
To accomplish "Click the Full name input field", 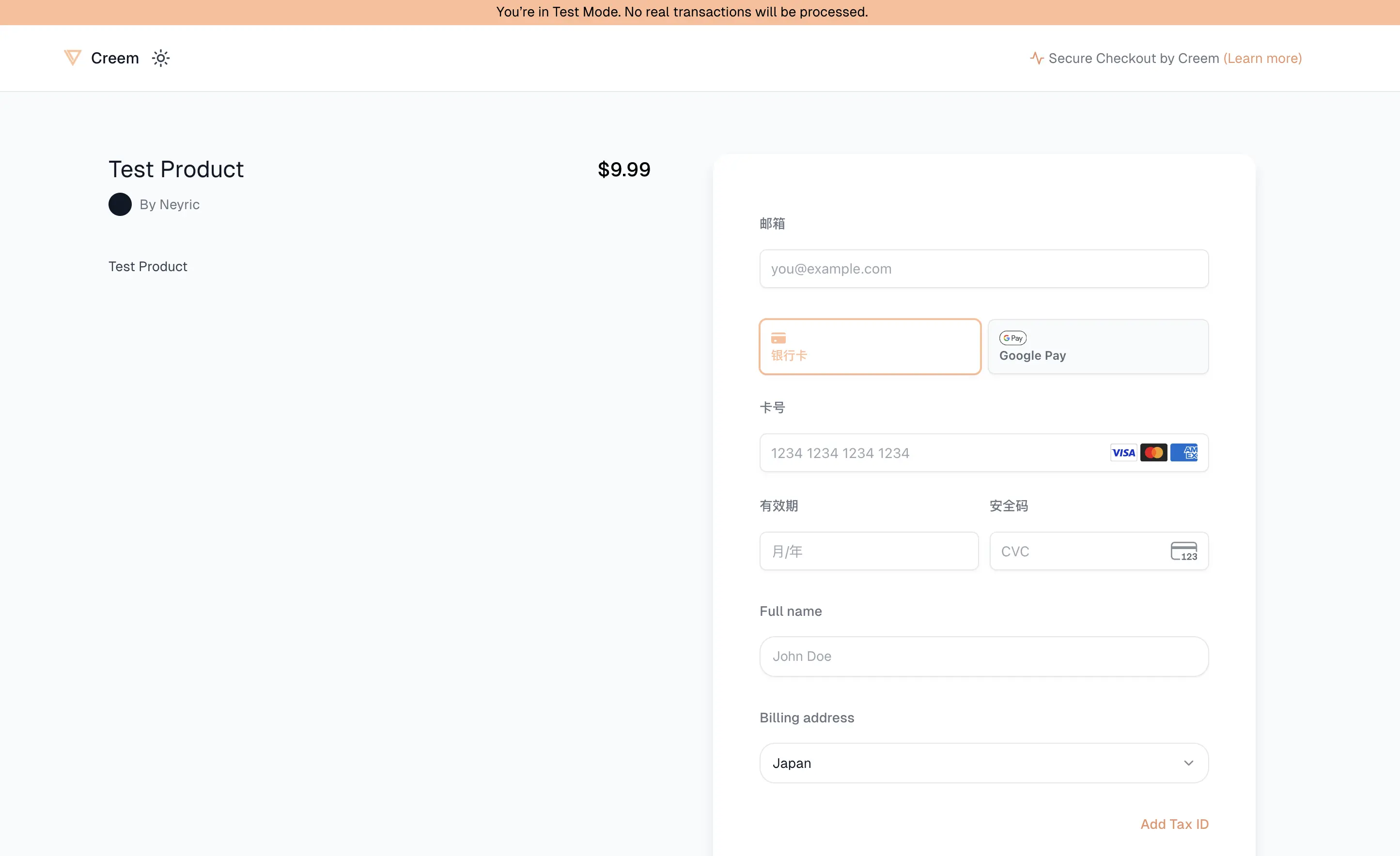I will point(983,656).
